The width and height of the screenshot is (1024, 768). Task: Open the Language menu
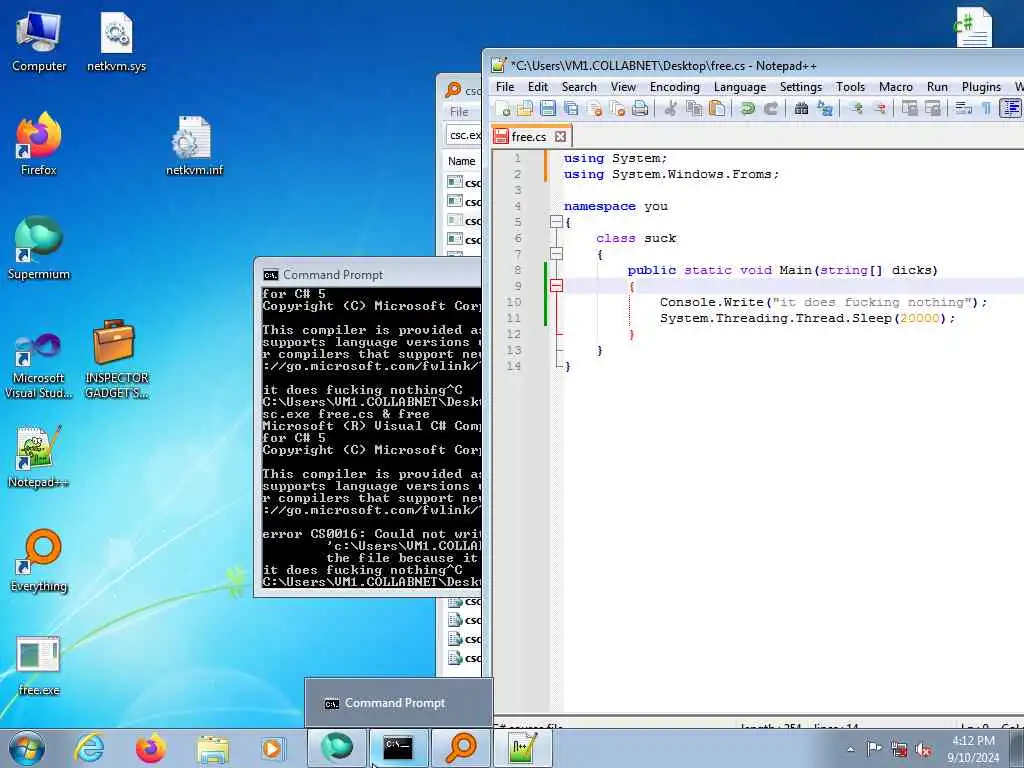[x=740, y=87]
